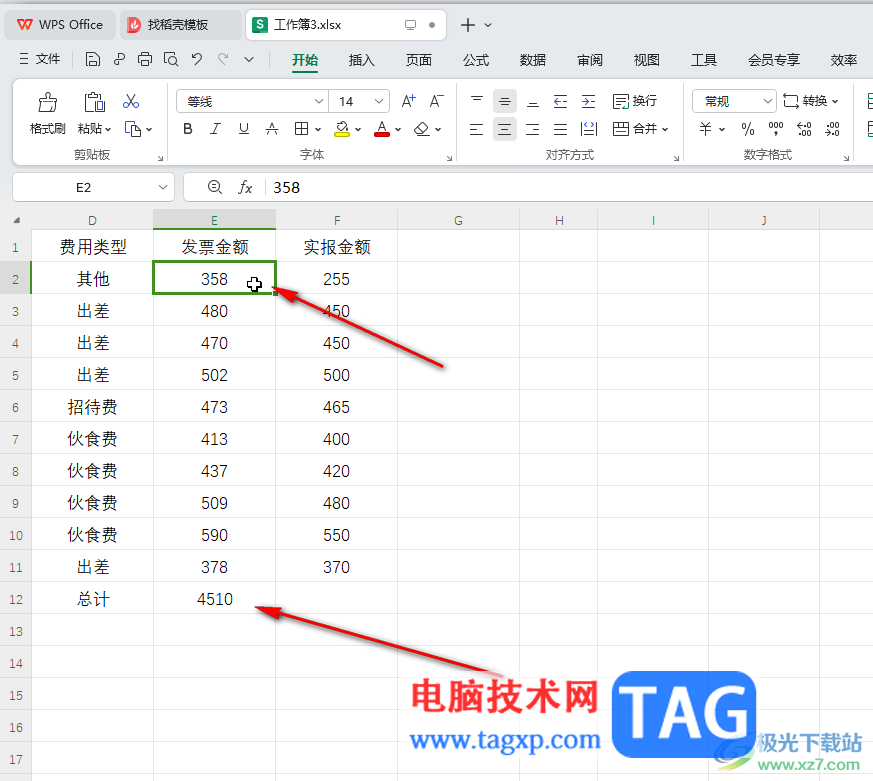Increase indent of cell content
The image size is (873, 781).
[x=588, y=101]
